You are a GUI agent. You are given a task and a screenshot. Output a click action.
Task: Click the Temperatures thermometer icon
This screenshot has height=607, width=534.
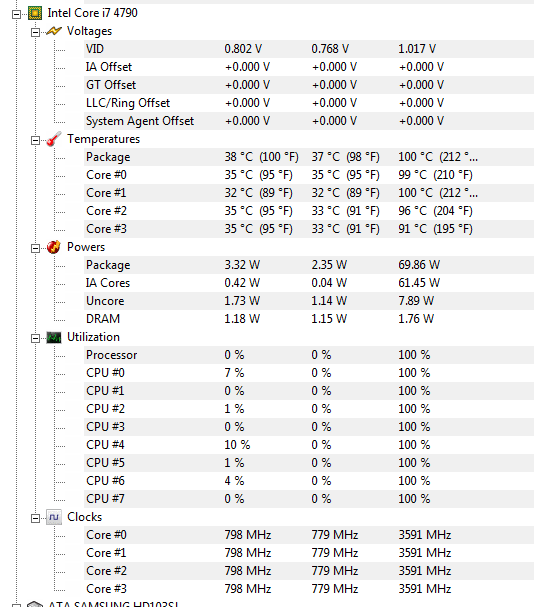tap(54, 139)
